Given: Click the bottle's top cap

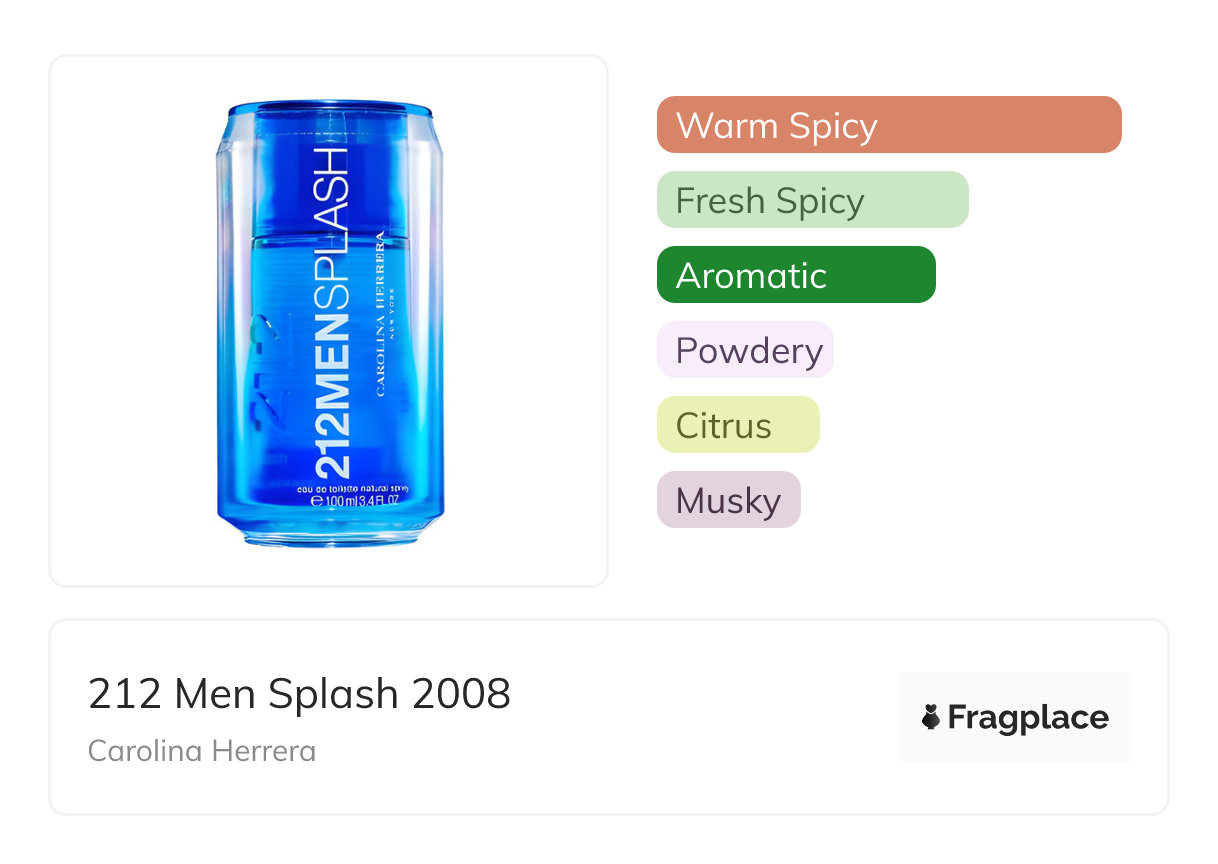Looking at the screenshot, I should tap(329, 112).
